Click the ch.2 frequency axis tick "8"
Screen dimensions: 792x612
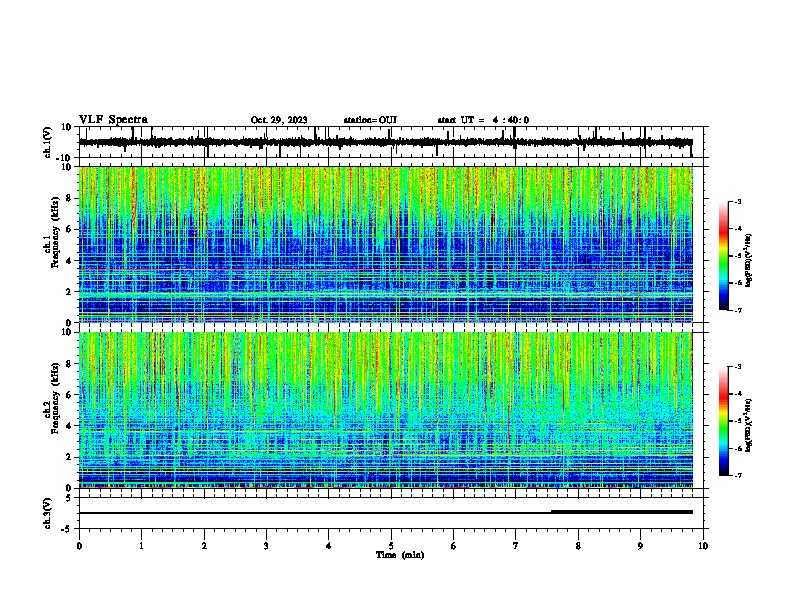[x=70, y=364]
